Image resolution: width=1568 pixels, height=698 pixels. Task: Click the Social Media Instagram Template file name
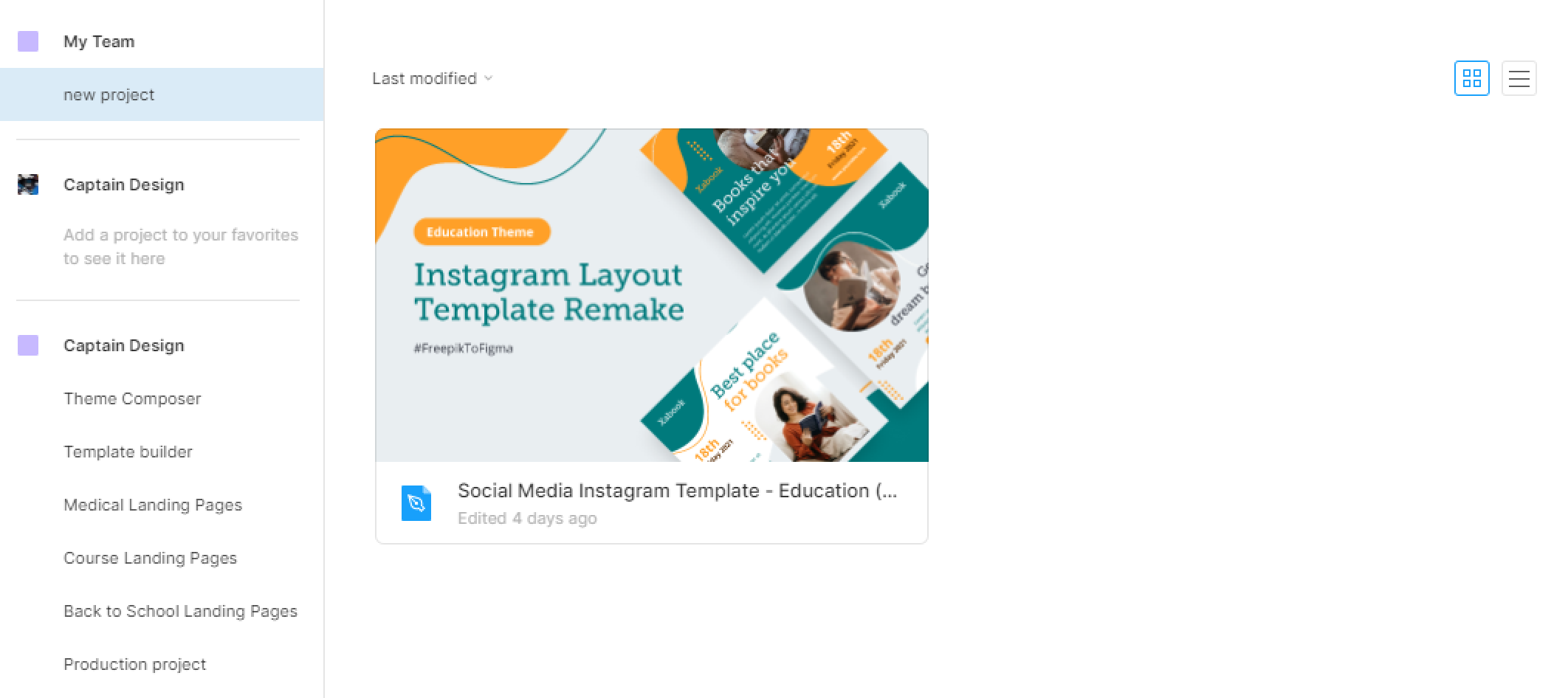678,491
